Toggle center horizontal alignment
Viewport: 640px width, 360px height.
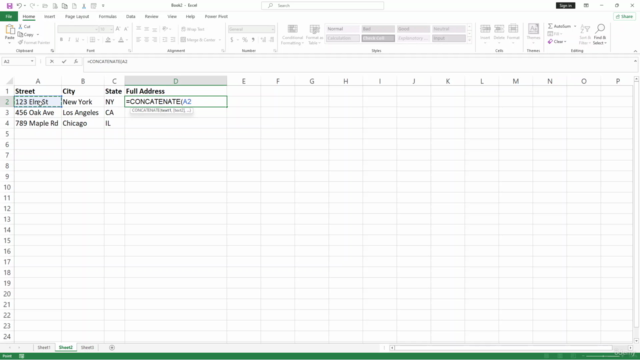click(x=147, y=40)
